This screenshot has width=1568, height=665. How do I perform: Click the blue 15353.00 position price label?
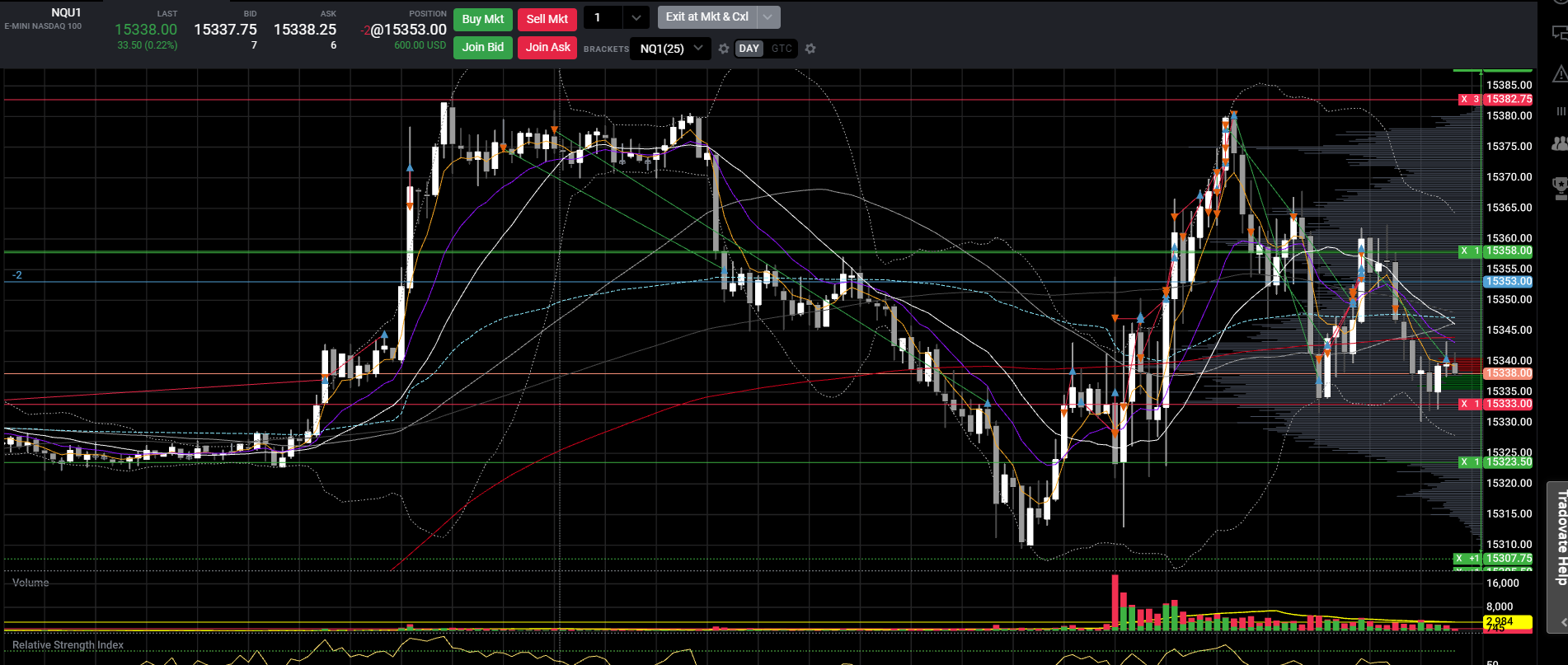click(1509, 282)
